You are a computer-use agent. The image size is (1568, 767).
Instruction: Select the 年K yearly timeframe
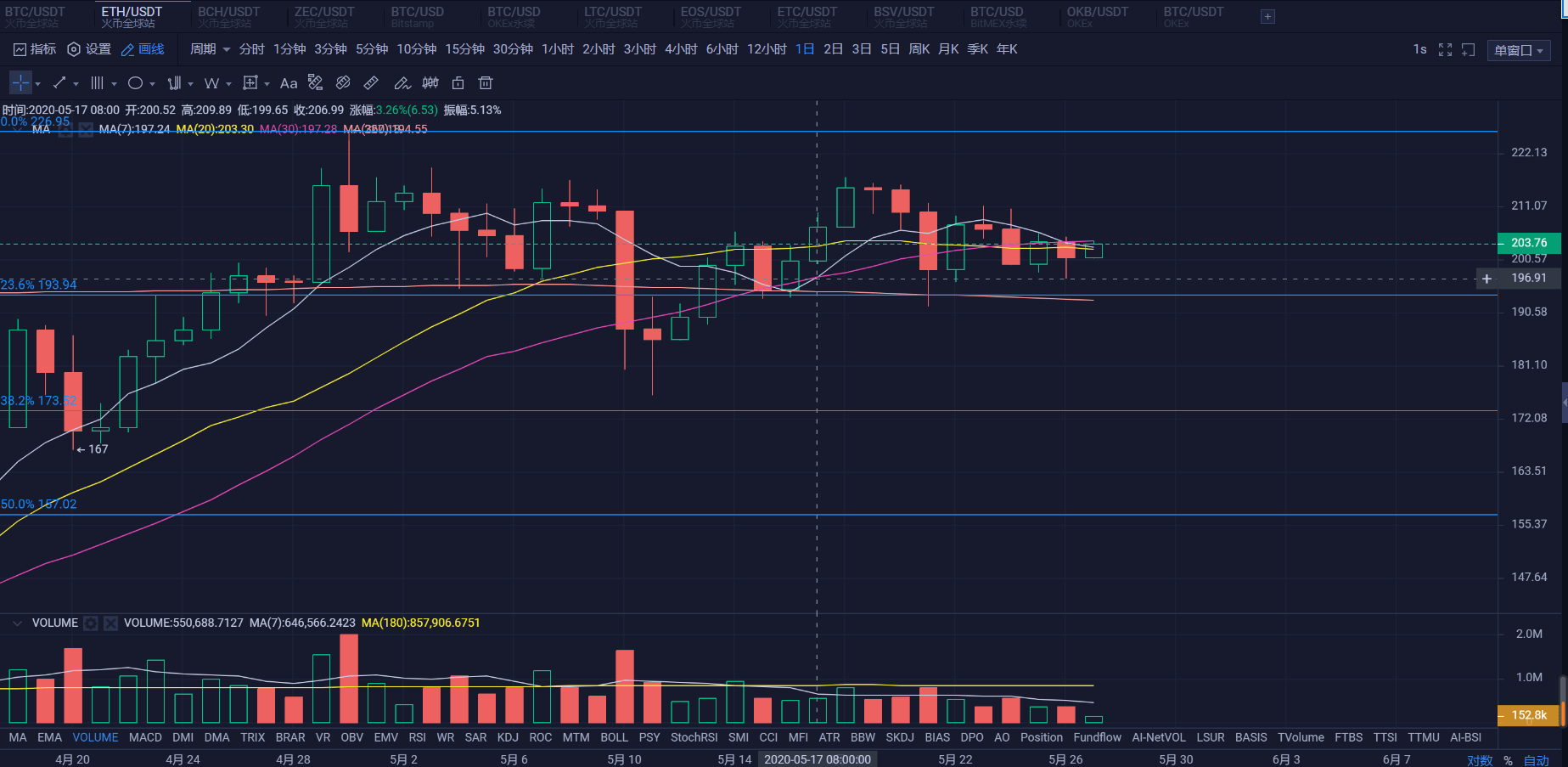1007,49
